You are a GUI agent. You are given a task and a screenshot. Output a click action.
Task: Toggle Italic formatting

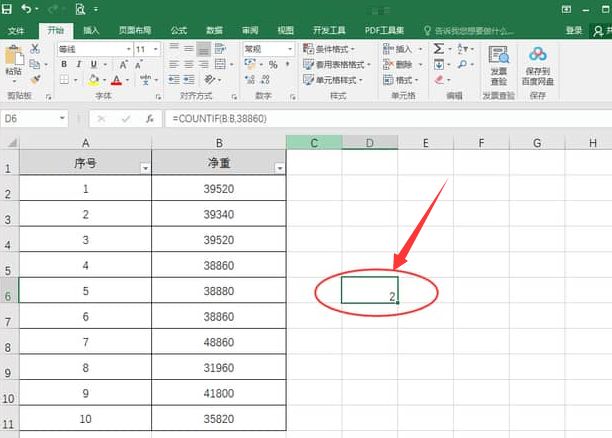pos(77,64)
